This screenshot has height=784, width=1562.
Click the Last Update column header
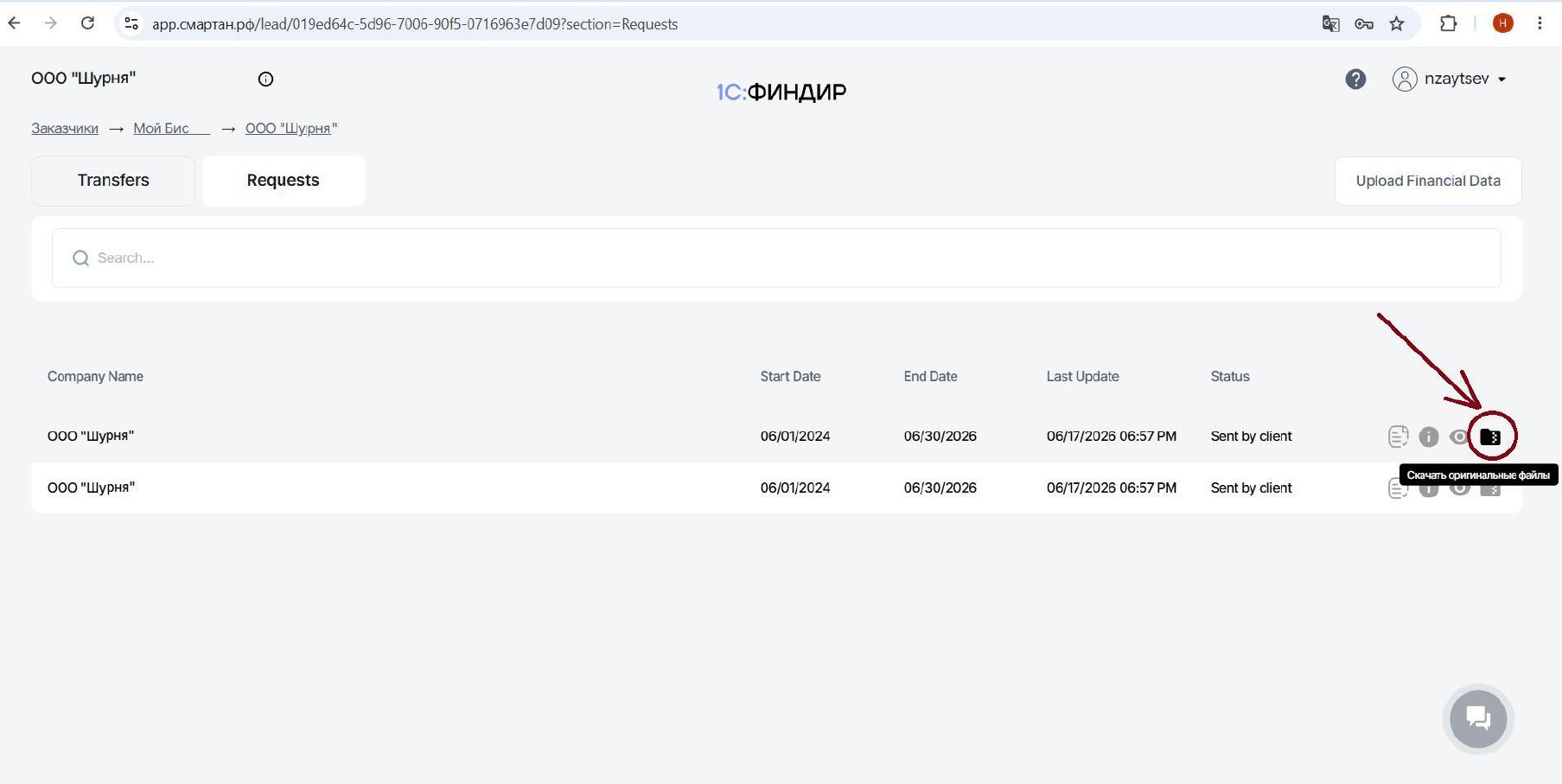(x=1082, y=376)
